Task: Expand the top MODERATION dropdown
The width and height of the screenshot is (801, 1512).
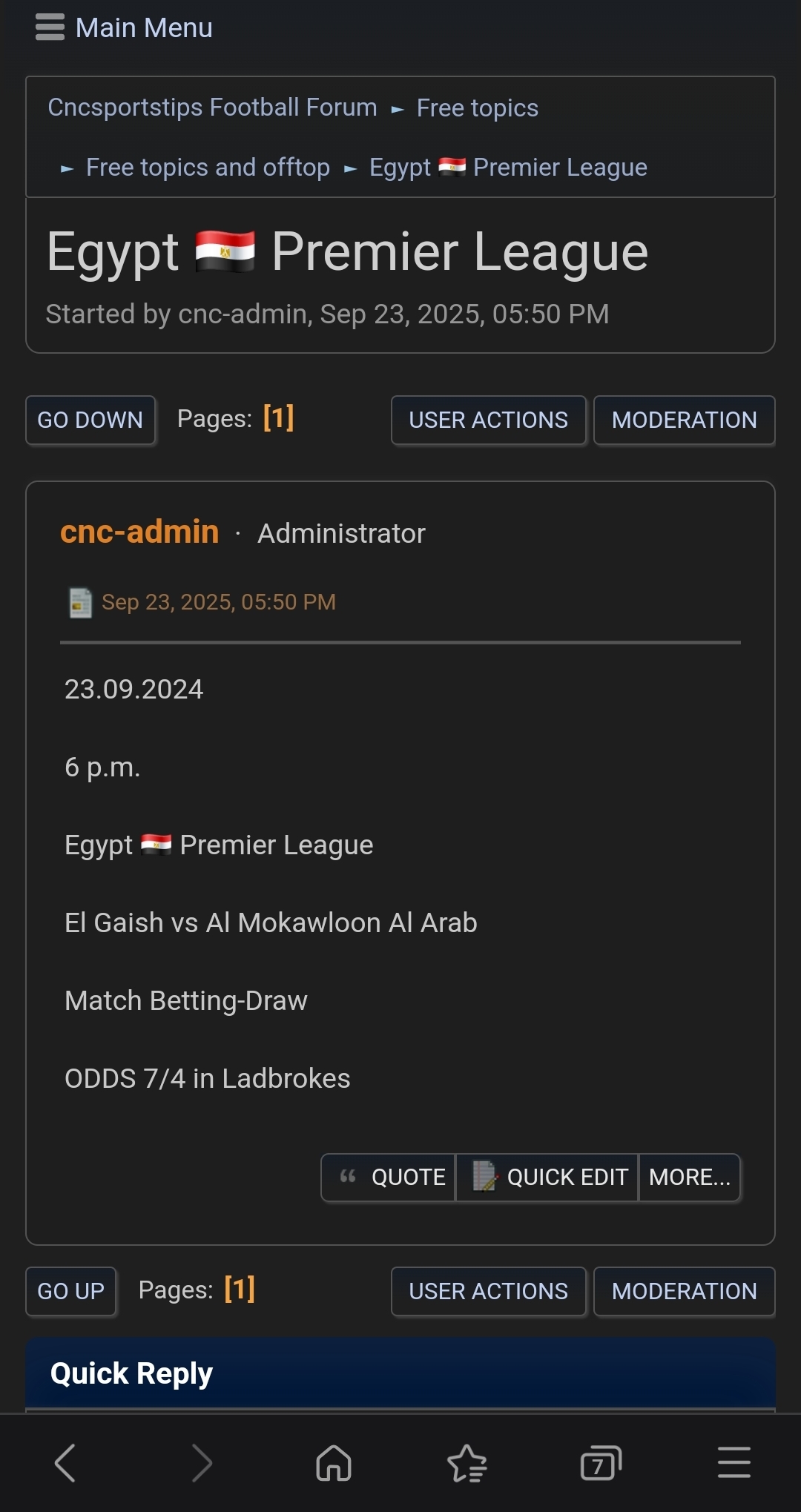Action: [684, 420]
